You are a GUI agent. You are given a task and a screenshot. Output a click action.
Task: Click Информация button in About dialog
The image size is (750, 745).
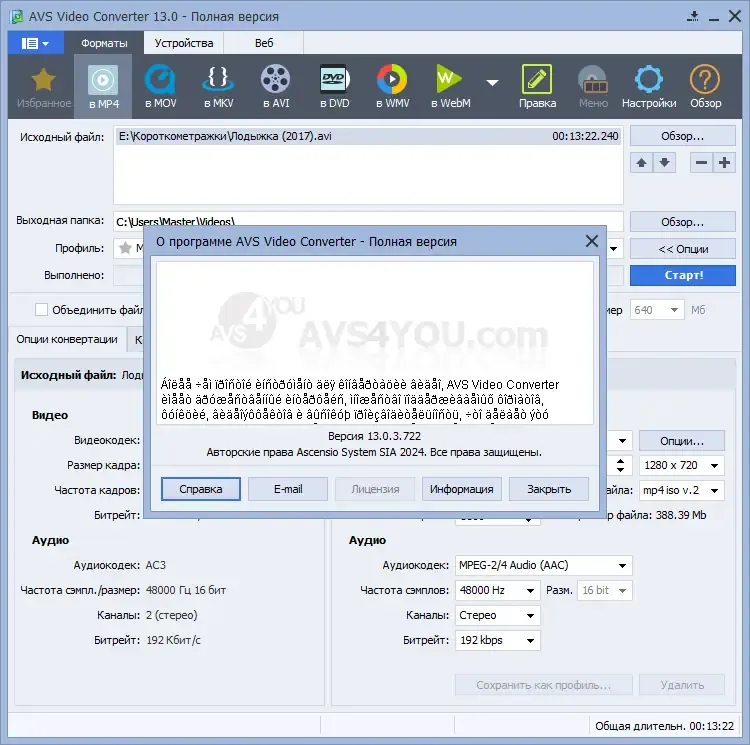coord(462,489)
